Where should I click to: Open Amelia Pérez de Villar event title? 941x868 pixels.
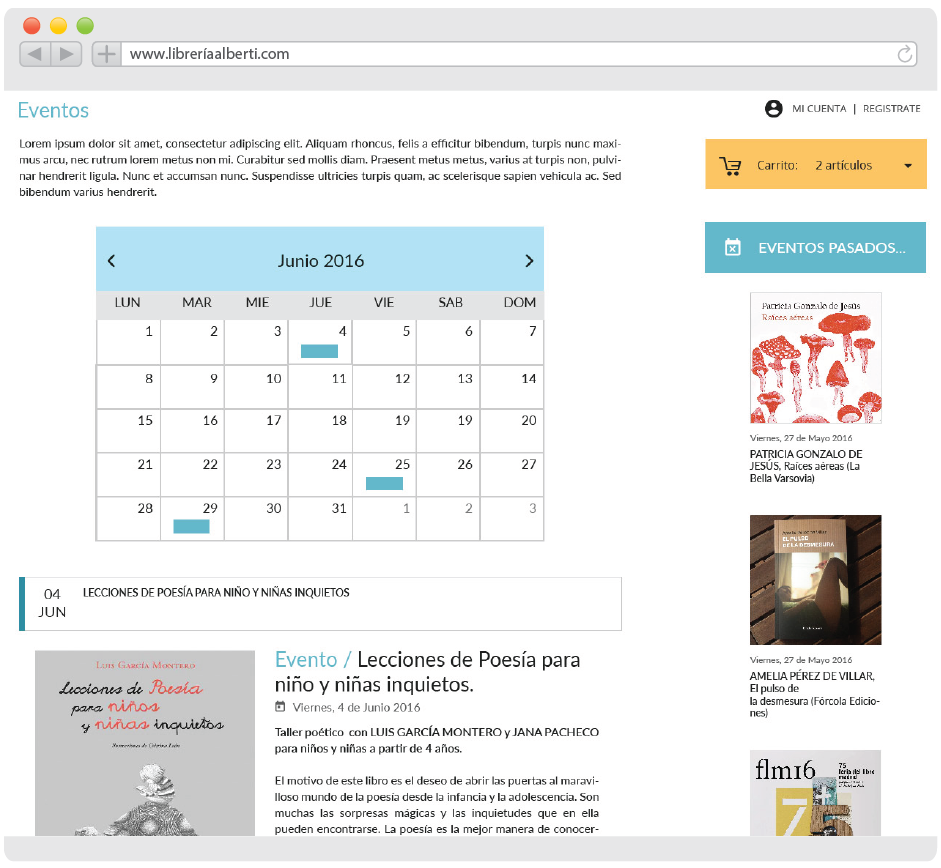814,695
